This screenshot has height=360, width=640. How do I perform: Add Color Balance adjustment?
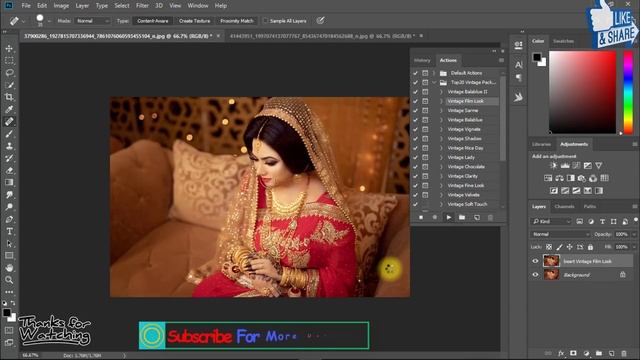pos(559,178)
